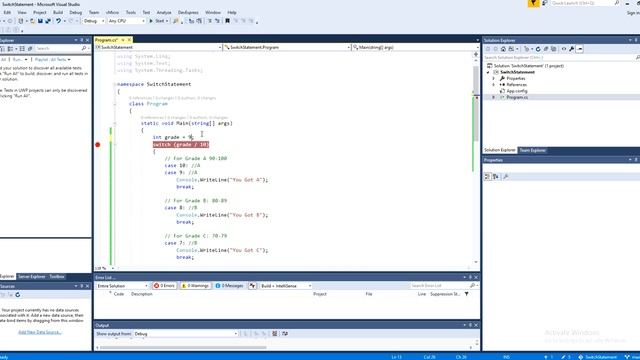Click the categorized view icon in Properties panel
640x360 pixels.
[487, 177]
